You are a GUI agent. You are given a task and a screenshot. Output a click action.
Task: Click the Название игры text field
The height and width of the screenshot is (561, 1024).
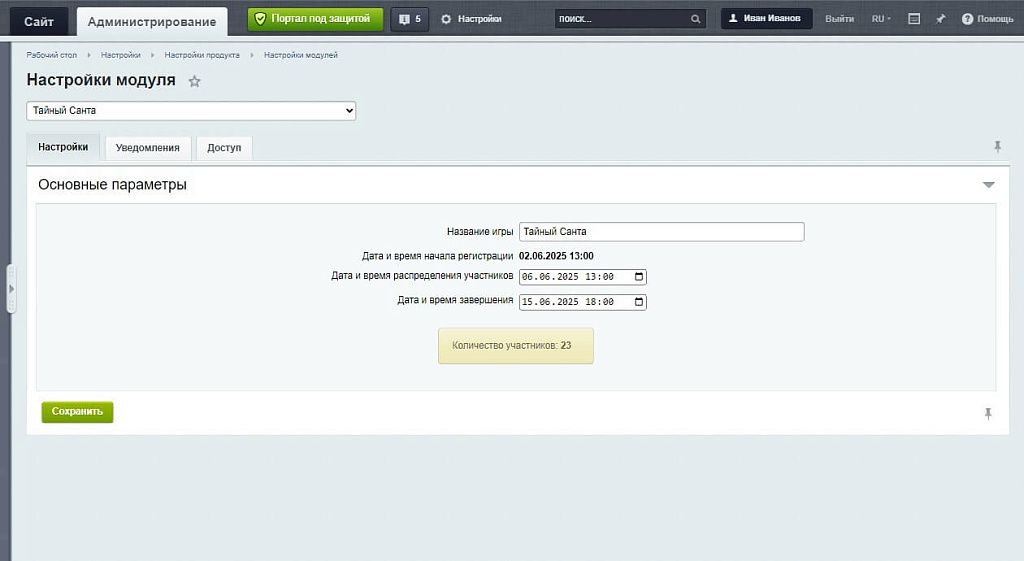(661, 232)
